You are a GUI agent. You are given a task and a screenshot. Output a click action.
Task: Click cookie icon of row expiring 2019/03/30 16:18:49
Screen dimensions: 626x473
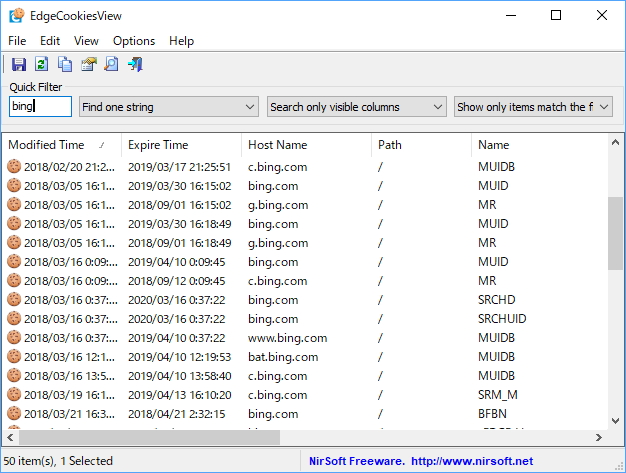pos(14,224)
